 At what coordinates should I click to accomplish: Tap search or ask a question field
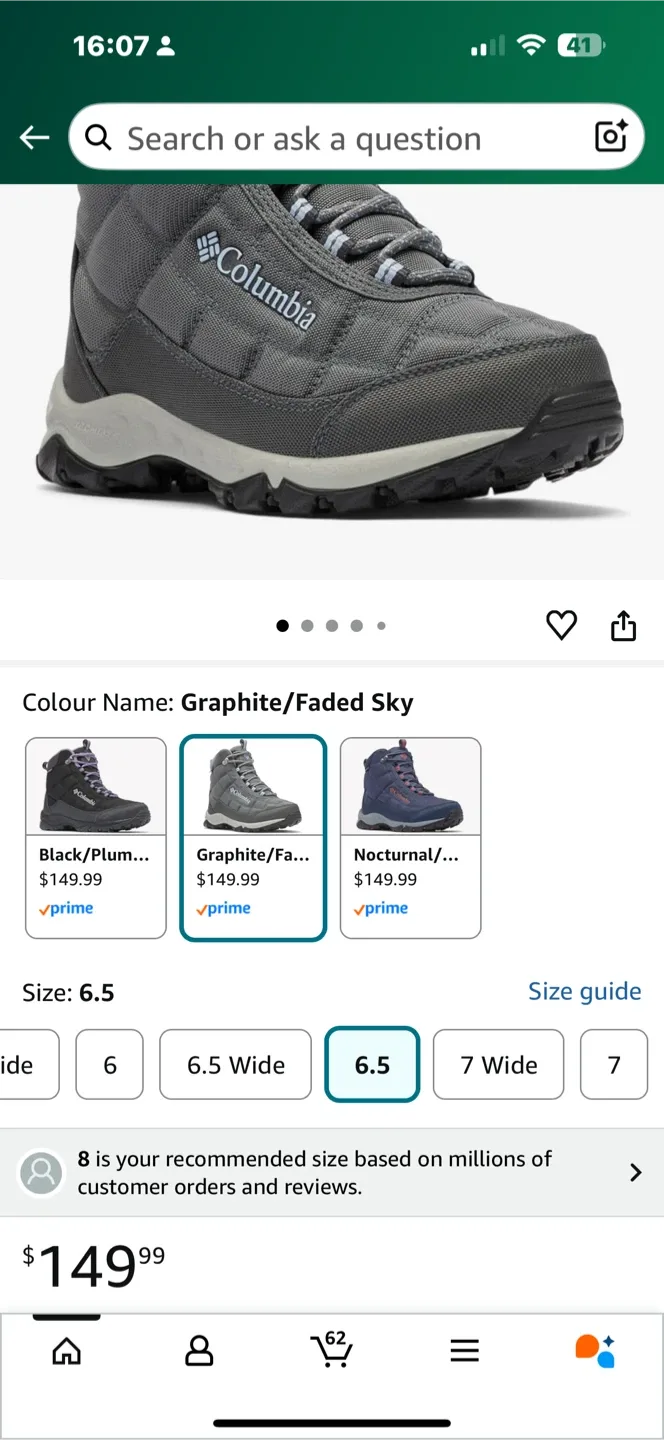point(330,138)
